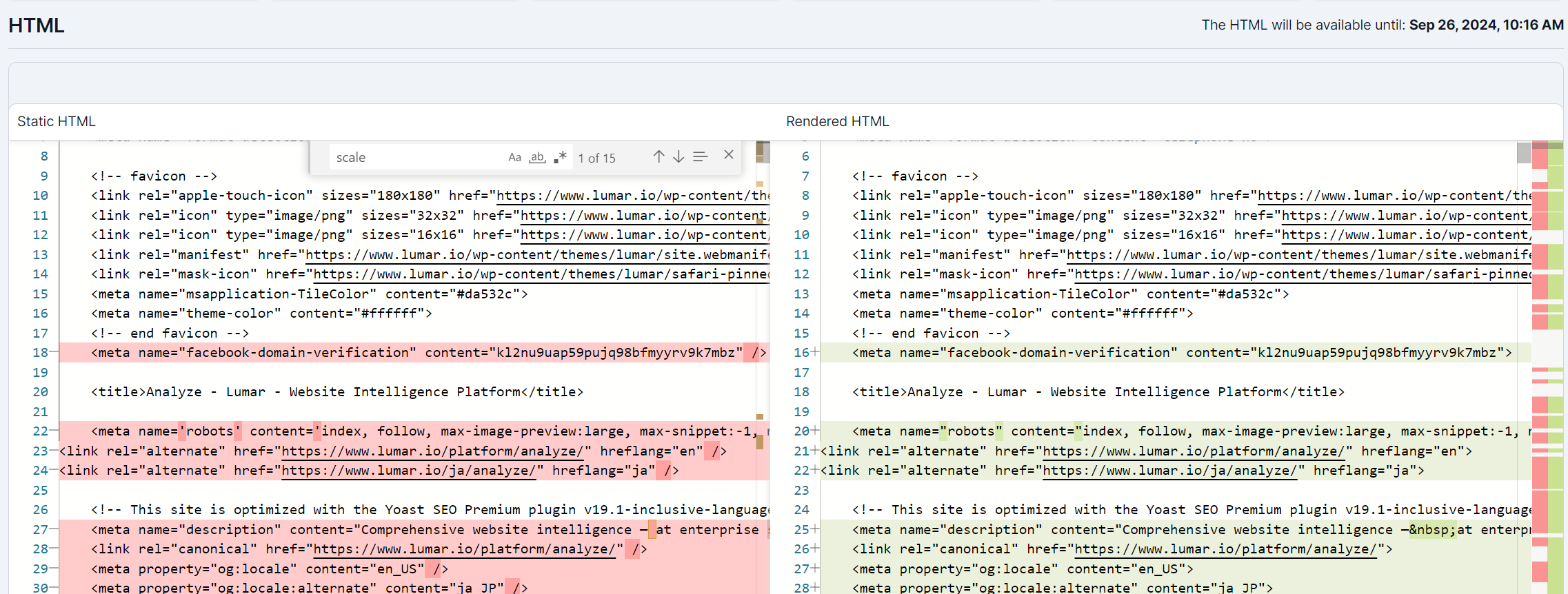Click the diff overview ruler on far right
The width and height of the screenshot is (1568, 594).
1547,367
